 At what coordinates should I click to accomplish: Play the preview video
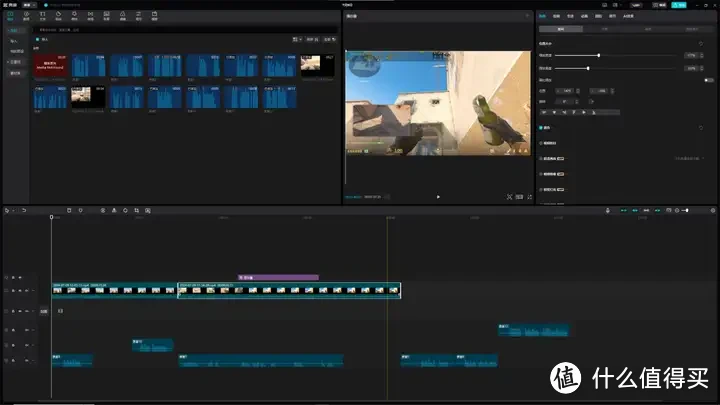(438, 197)
